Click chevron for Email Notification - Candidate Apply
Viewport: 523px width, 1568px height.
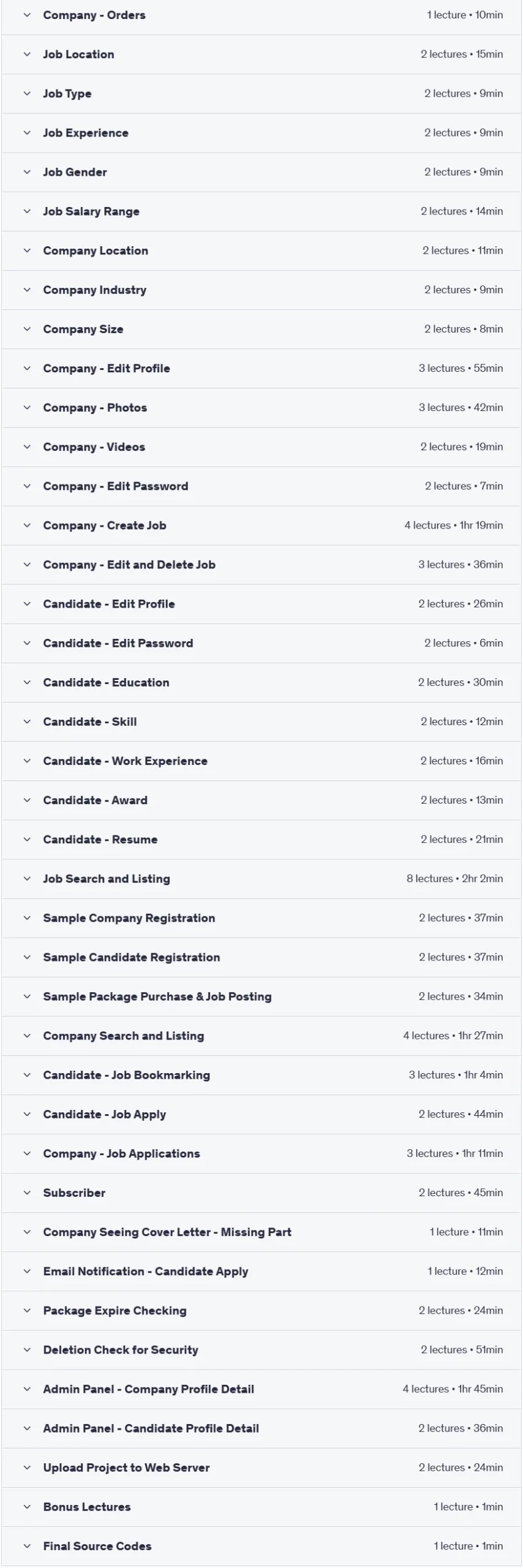point(27,1271)
